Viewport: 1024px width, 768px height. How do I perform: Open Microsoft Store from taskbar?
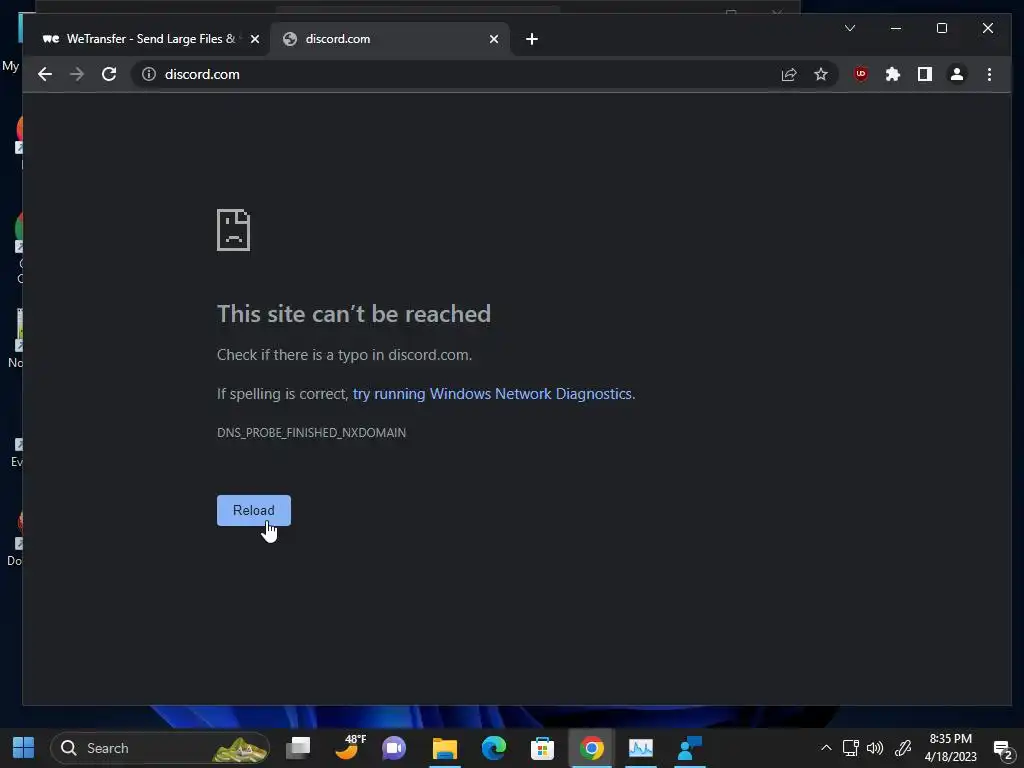click(x=542, y=748)
